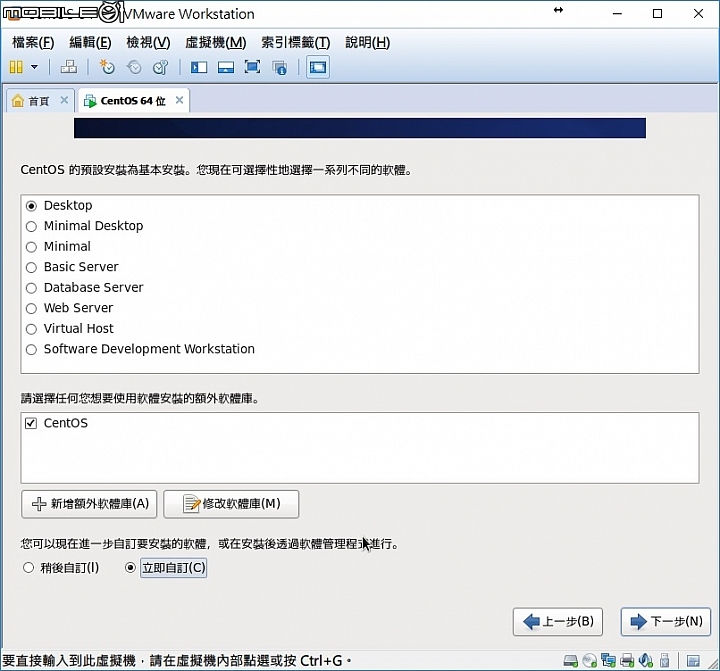Select the Minimal Desktop option
The image size is (720, 671).
click(31, 226)
